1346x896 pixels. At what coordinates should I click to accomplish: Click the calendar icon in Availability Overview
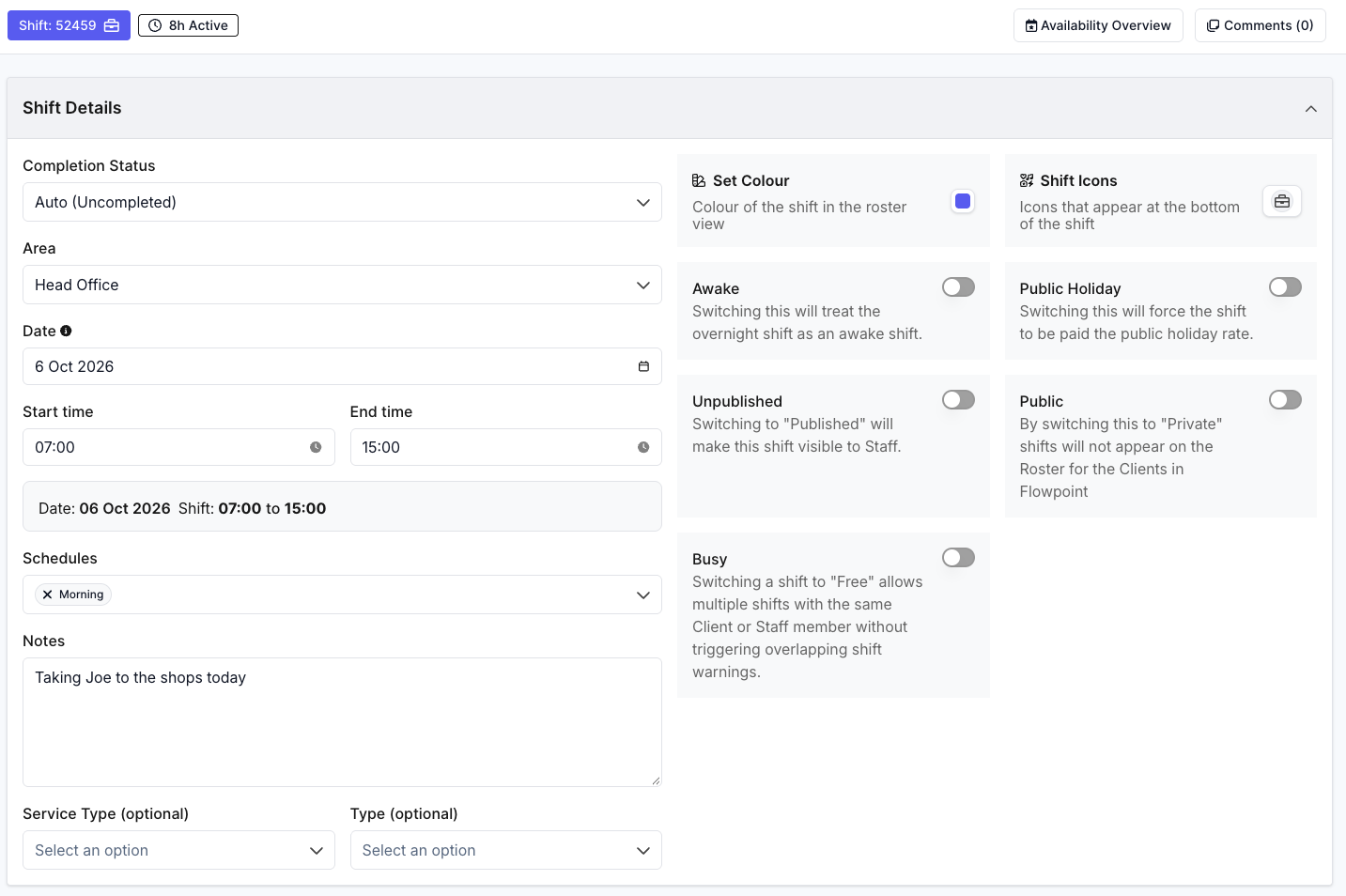point(1031,25)
